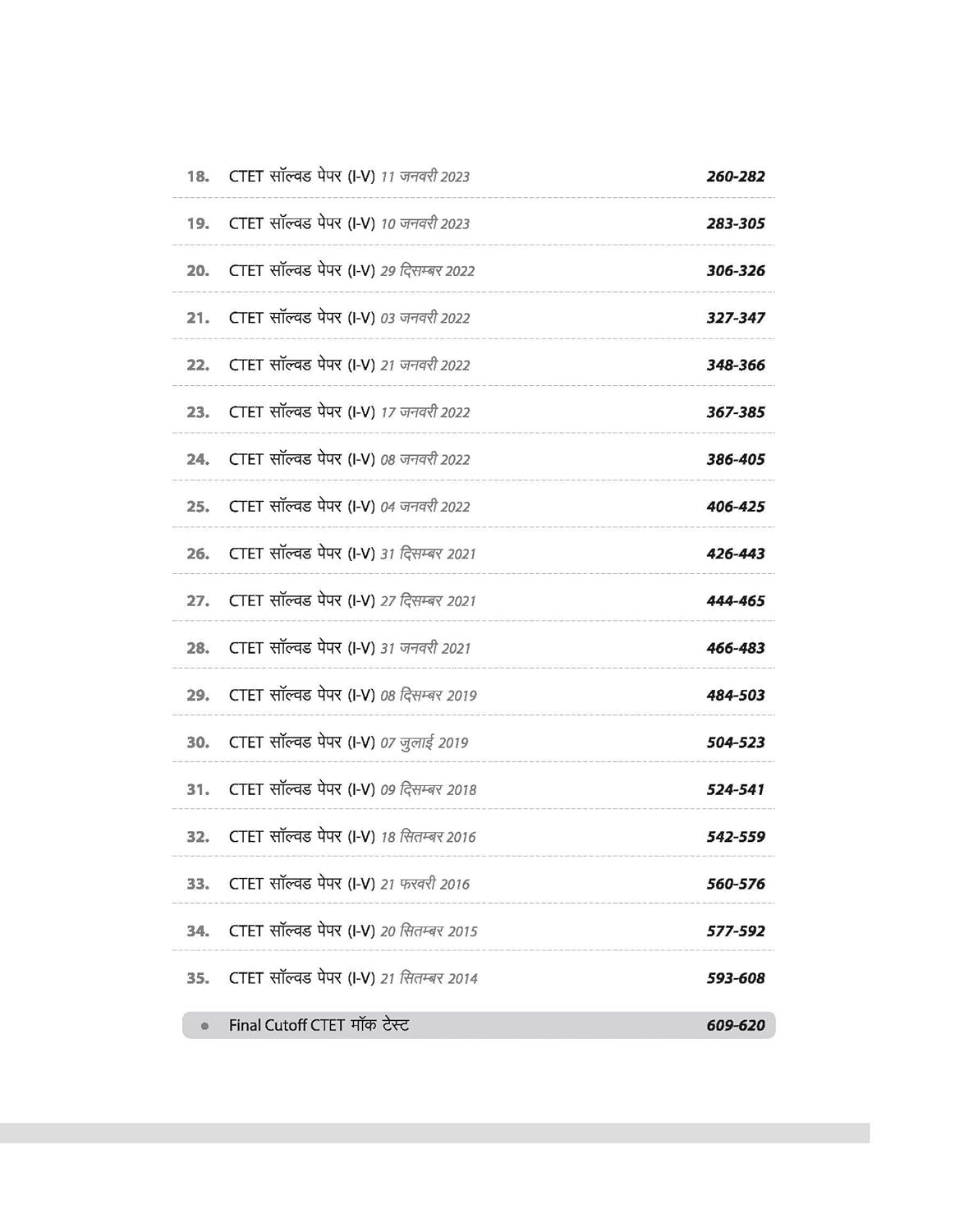Select the paper dated 18 सितम्बर 2016
This screenshot has width=964, height=1232.
point(474,836)
